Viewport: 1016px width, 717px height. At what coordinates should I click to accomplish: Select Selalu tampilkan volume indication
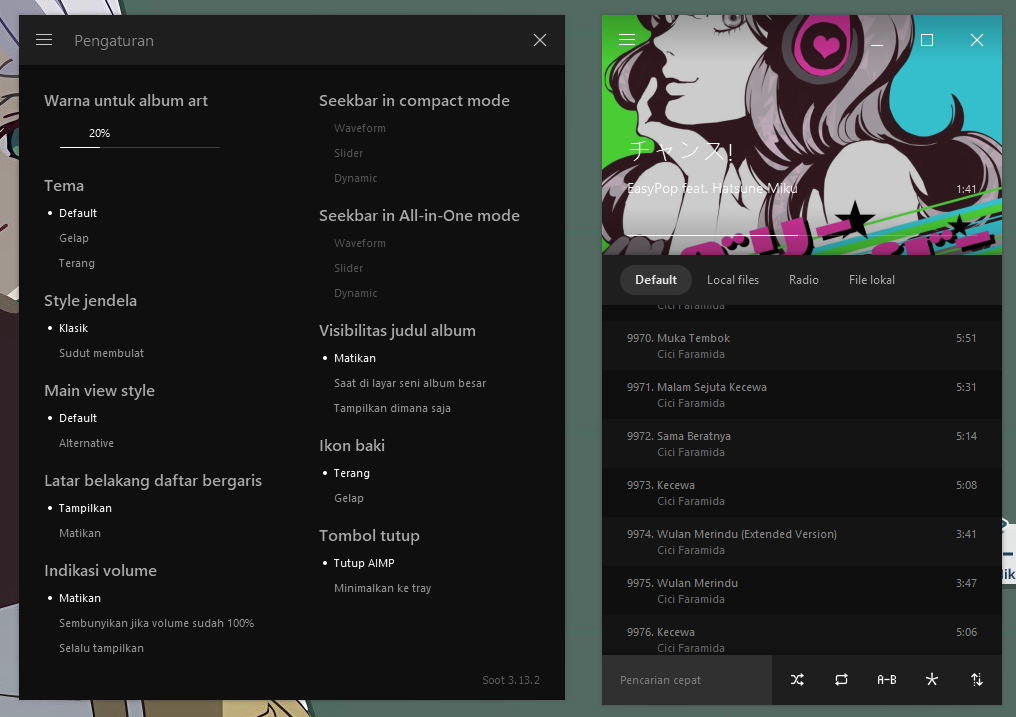(101, 648)
